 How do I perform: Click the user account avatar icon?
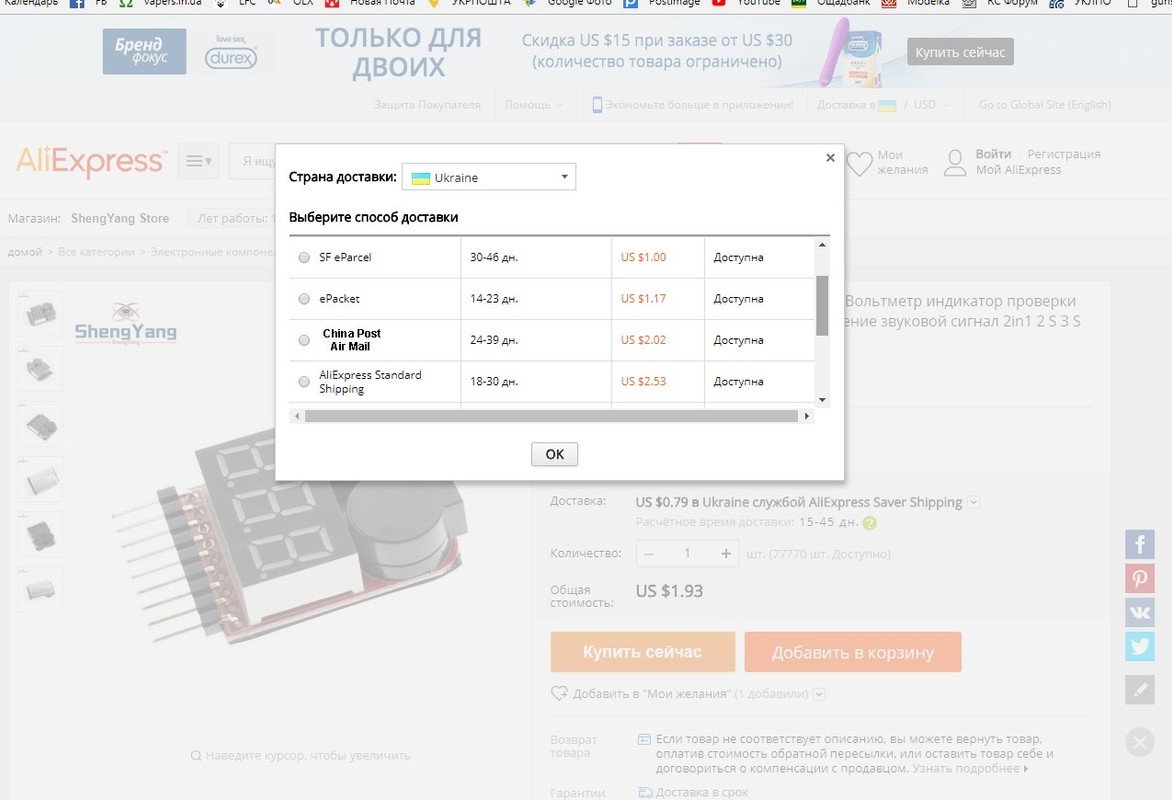[954, 162]
